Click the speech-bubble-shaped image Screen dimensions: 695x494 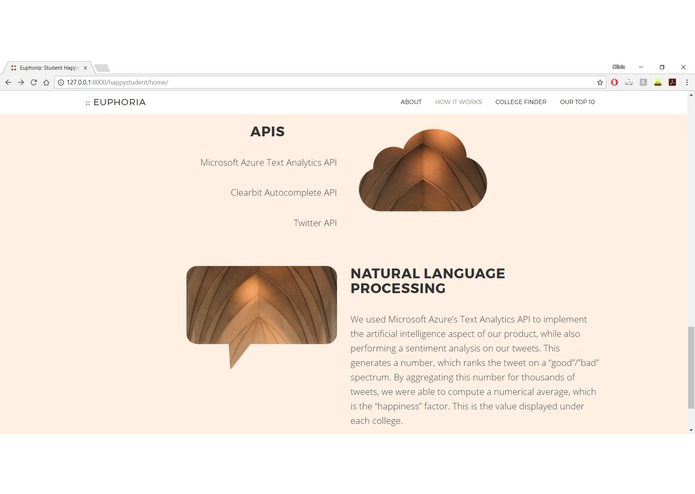(262, 317)
